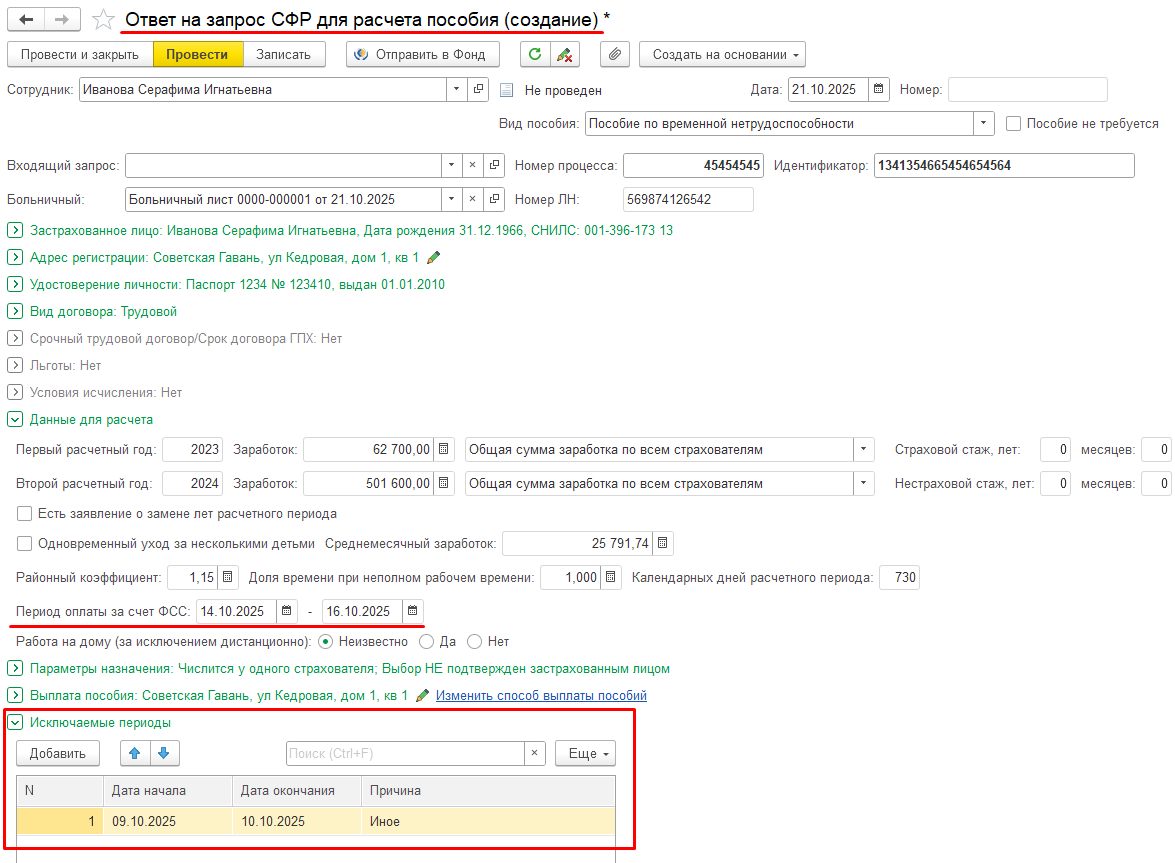
Task: Click the Записать button
Action: [x=284, y=55]
